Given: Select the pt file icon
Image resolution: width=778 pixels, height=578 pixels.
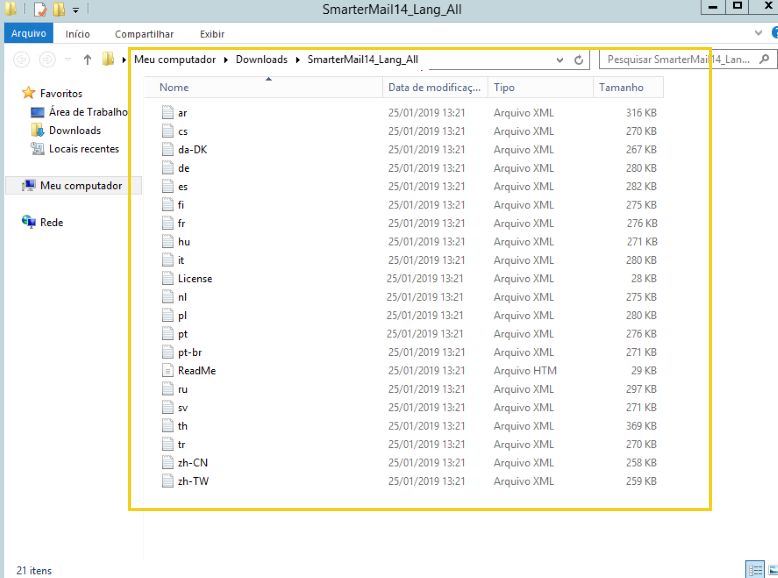Looking at the screenshot, I should click(168, 334).
